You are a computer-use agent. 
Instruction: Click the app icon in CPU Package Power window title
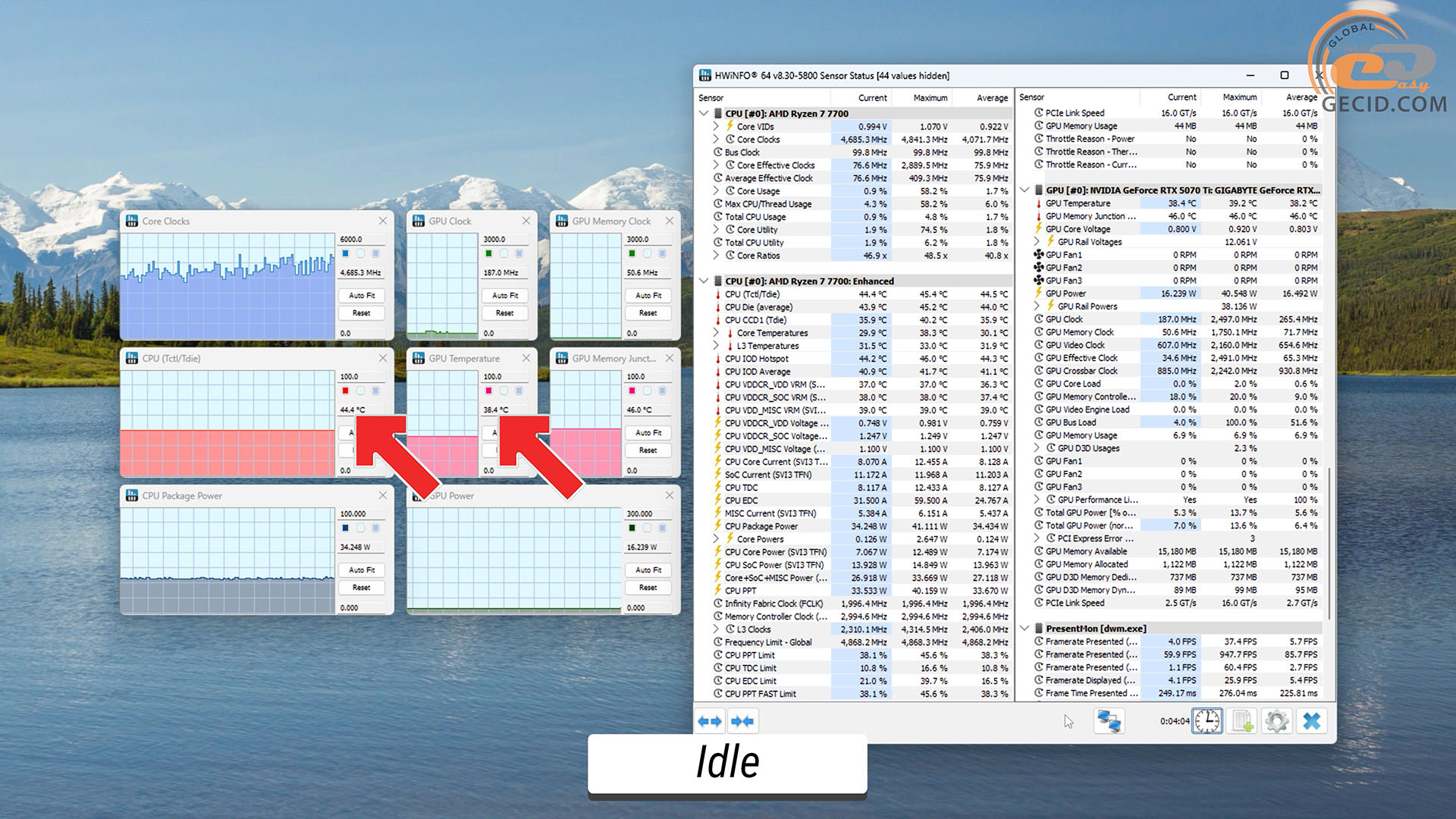pos(132,495)
